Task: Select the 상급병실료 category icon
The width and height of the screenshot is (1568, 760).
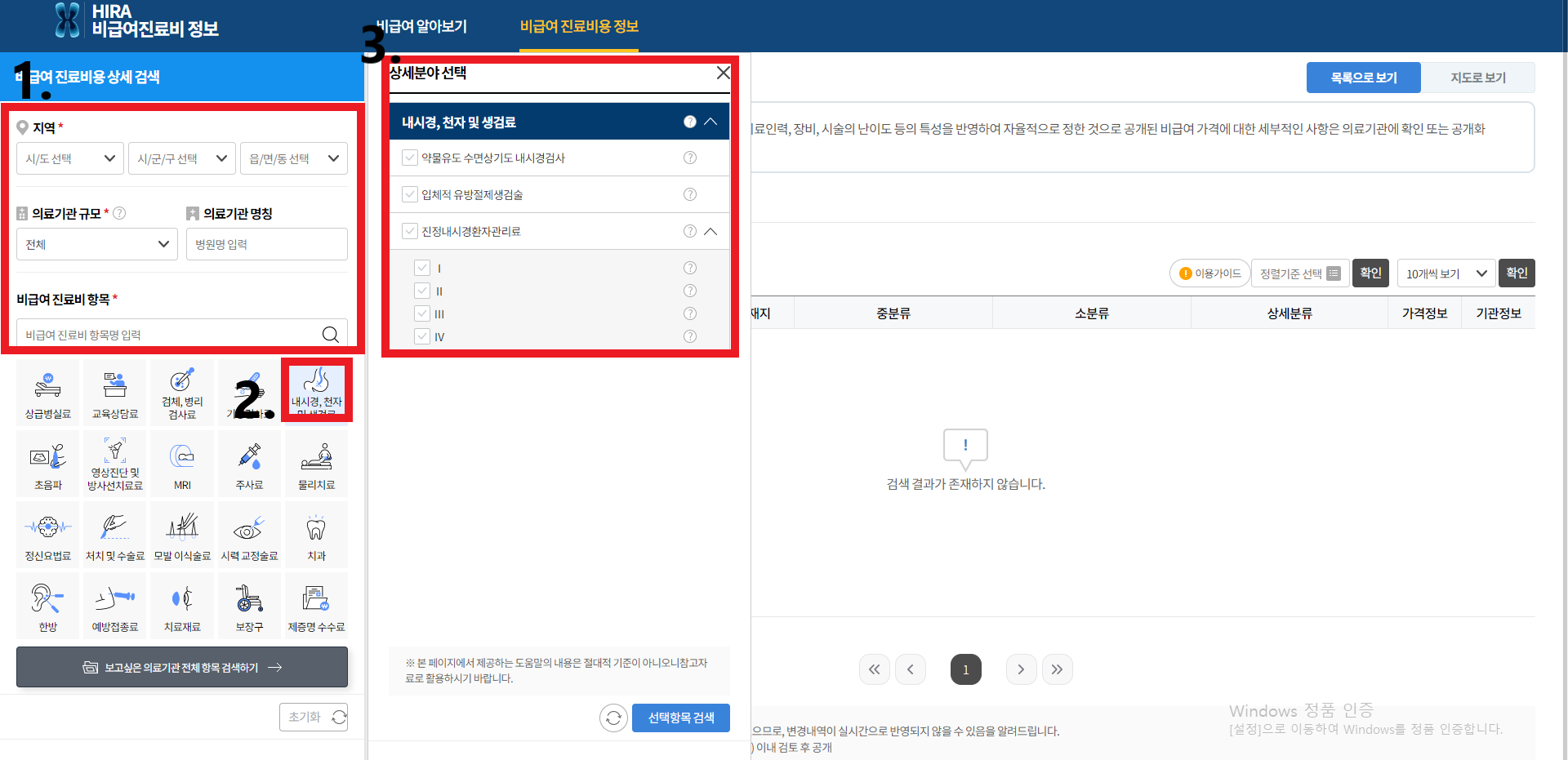Action: 48,393
